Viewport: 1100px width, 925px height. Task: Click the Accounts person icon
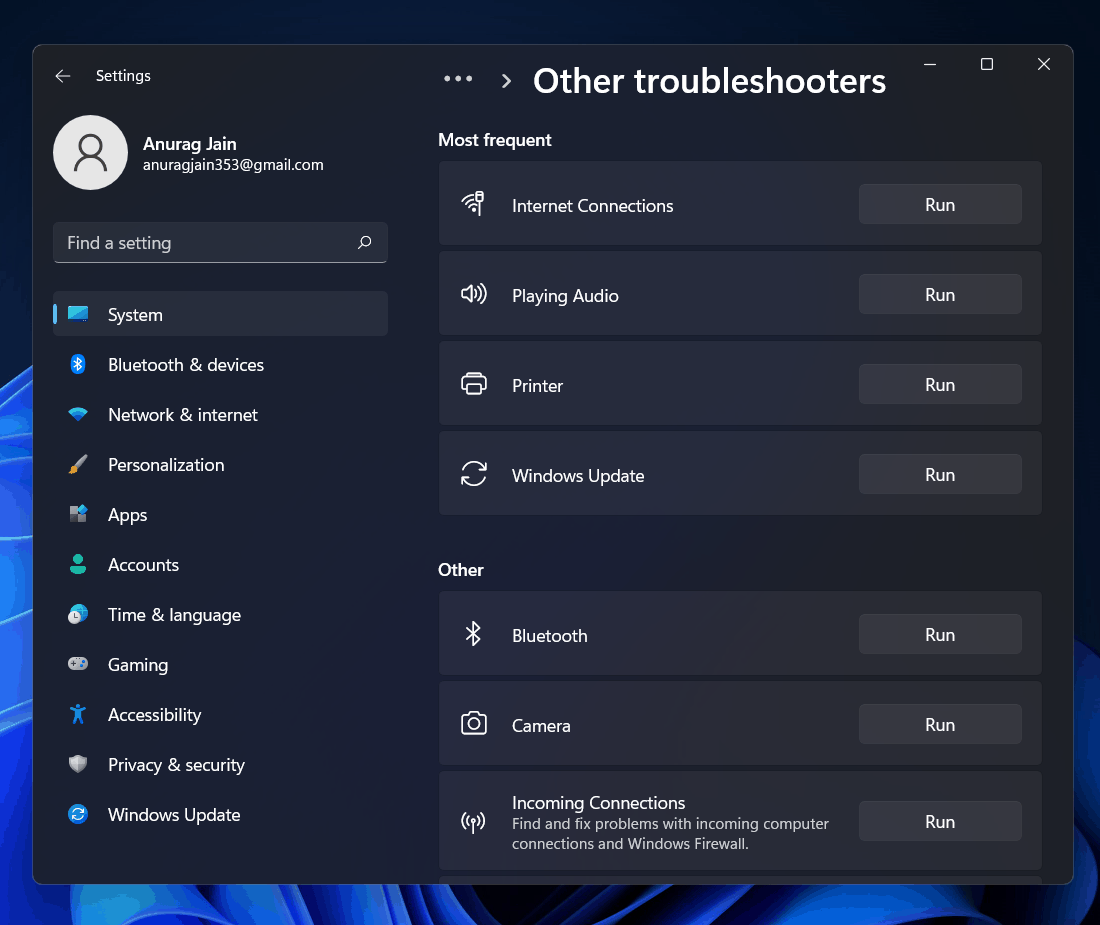point(78,564)
